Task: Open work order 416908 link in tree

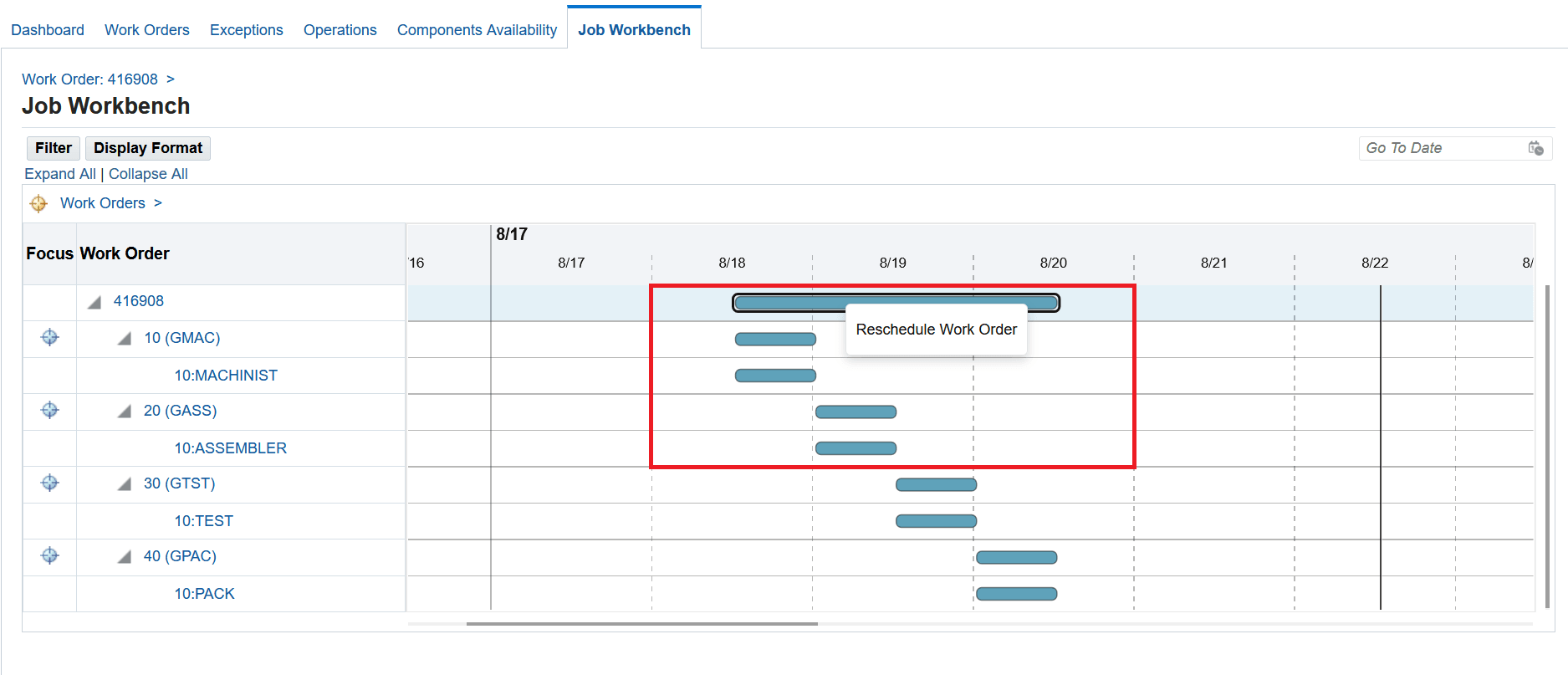Action: click(x=139, y=301)
